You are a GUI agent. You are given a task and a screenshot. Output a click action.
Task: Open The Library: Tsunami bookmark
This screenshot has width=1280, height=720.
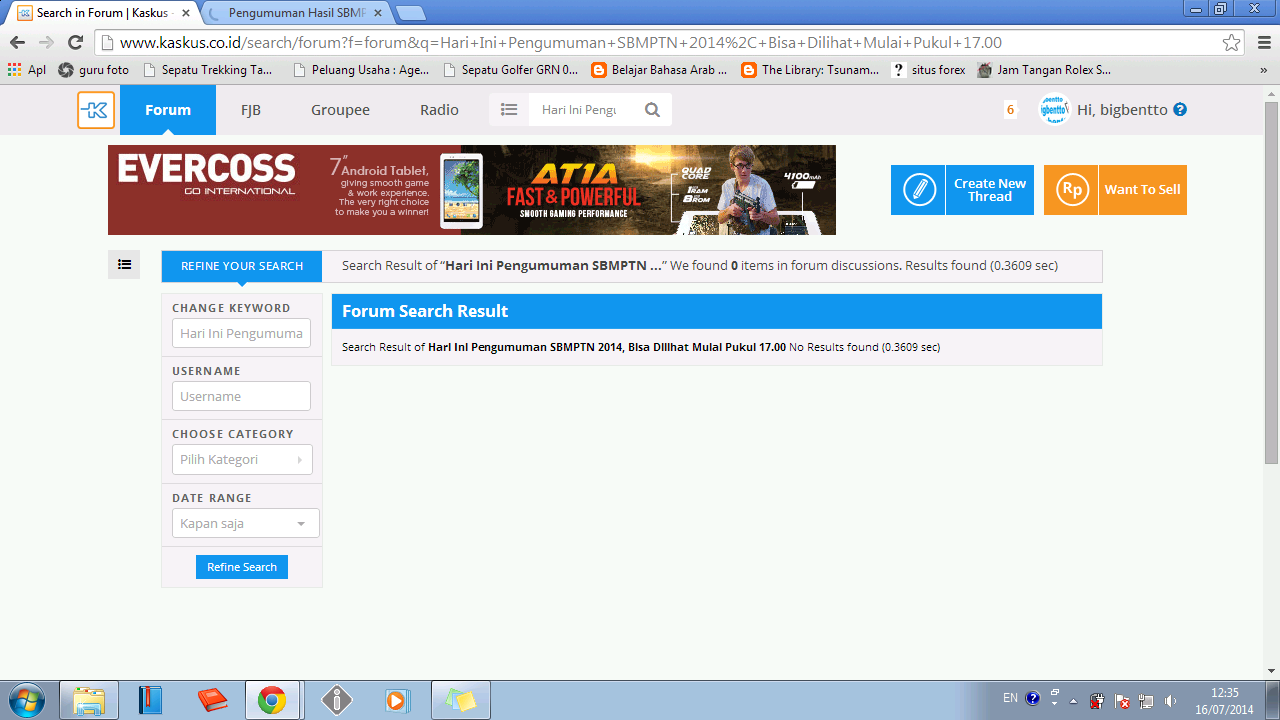[811, 70]
